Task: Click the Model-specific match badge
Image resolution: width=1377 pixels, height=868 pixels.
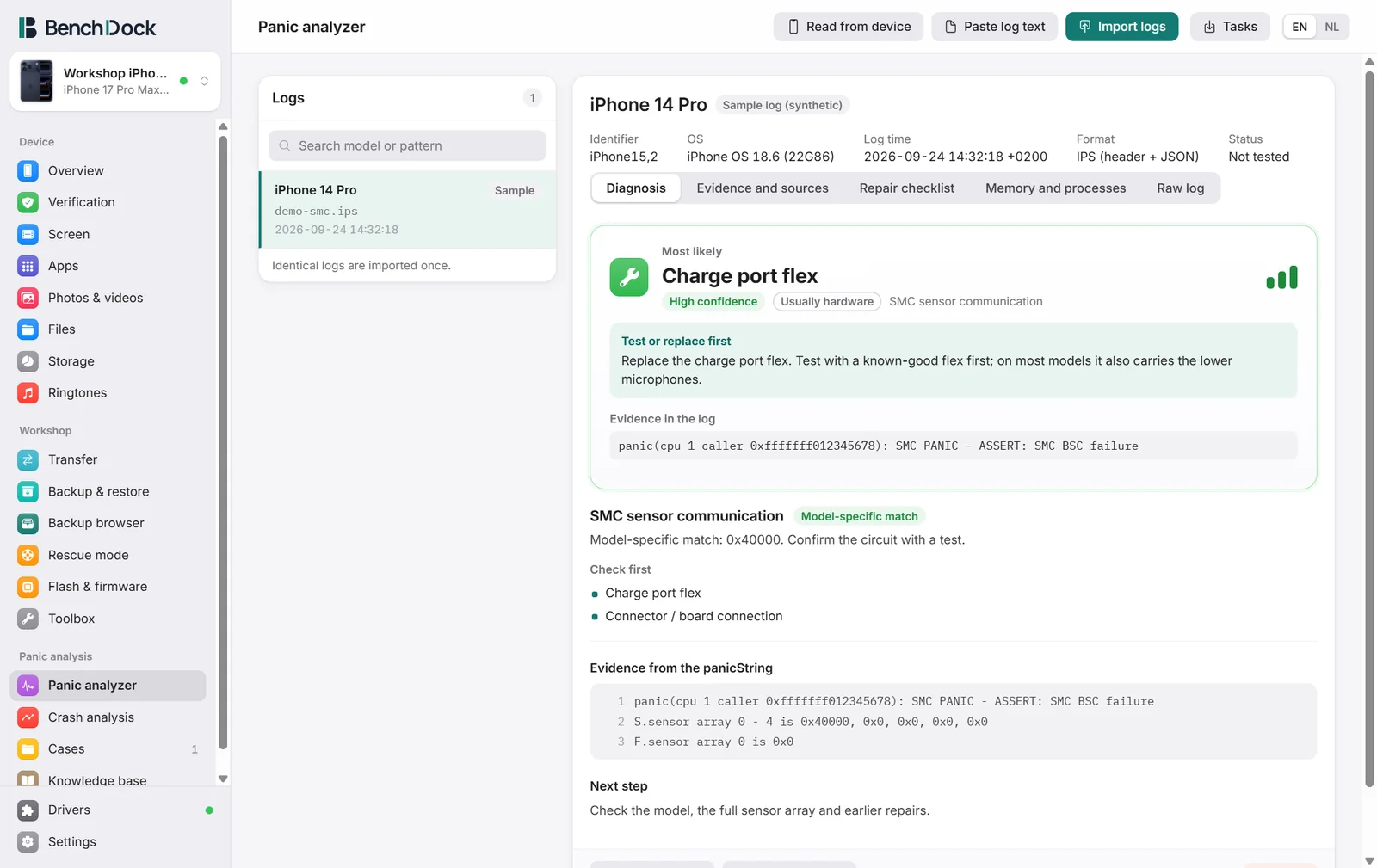Action: tap(859, 516)
